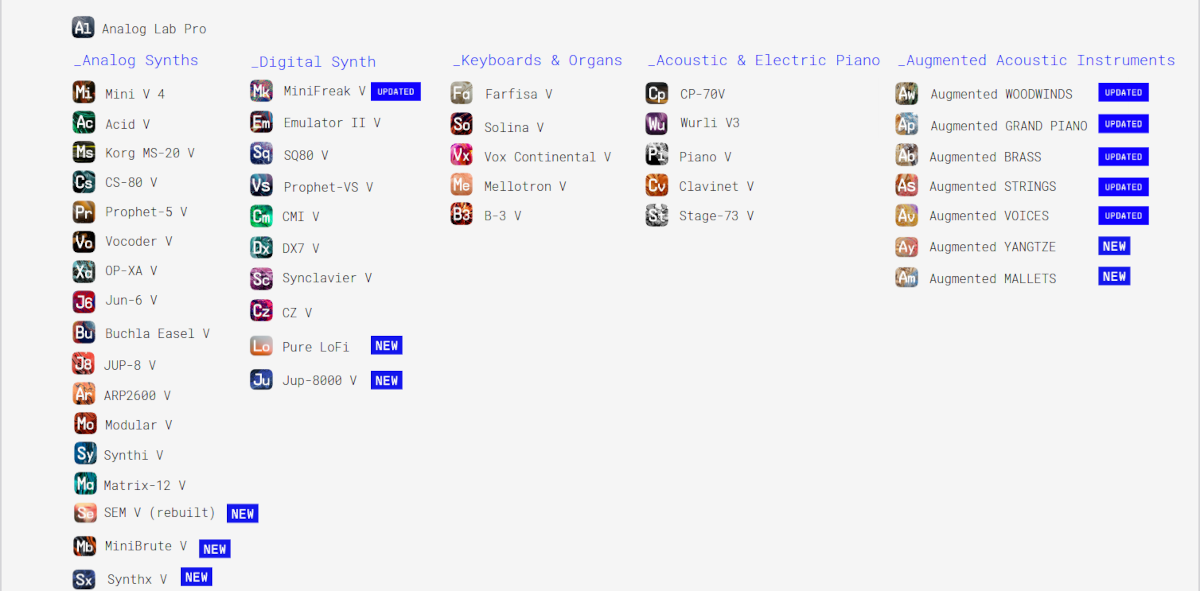This screenshot has width=1200, height=591.
Task: Open the Buchla Easel V icon
Action: pos(84,333)
